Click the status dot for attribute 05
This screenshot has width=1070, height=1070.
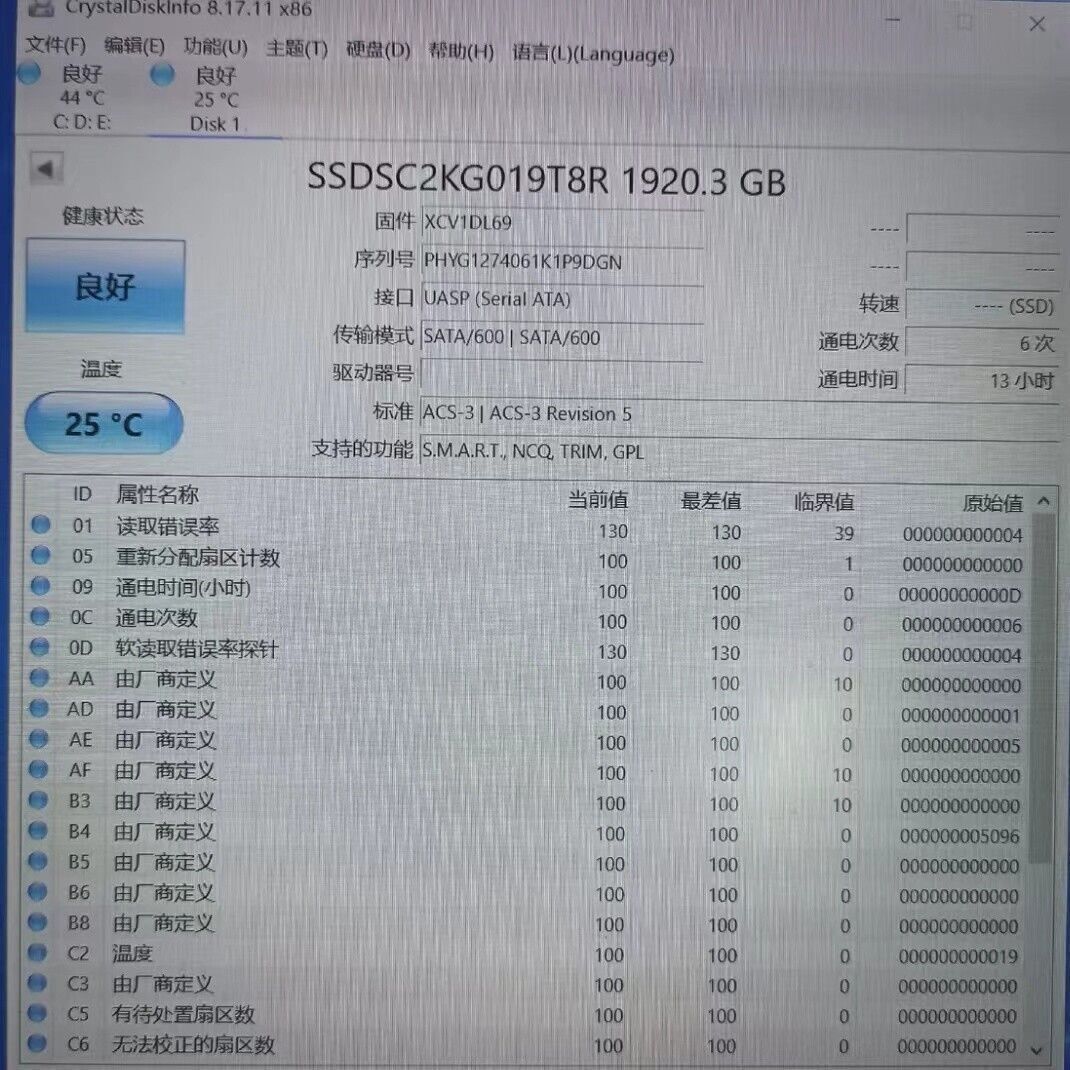pyautogui.click(x=41, y=555)
